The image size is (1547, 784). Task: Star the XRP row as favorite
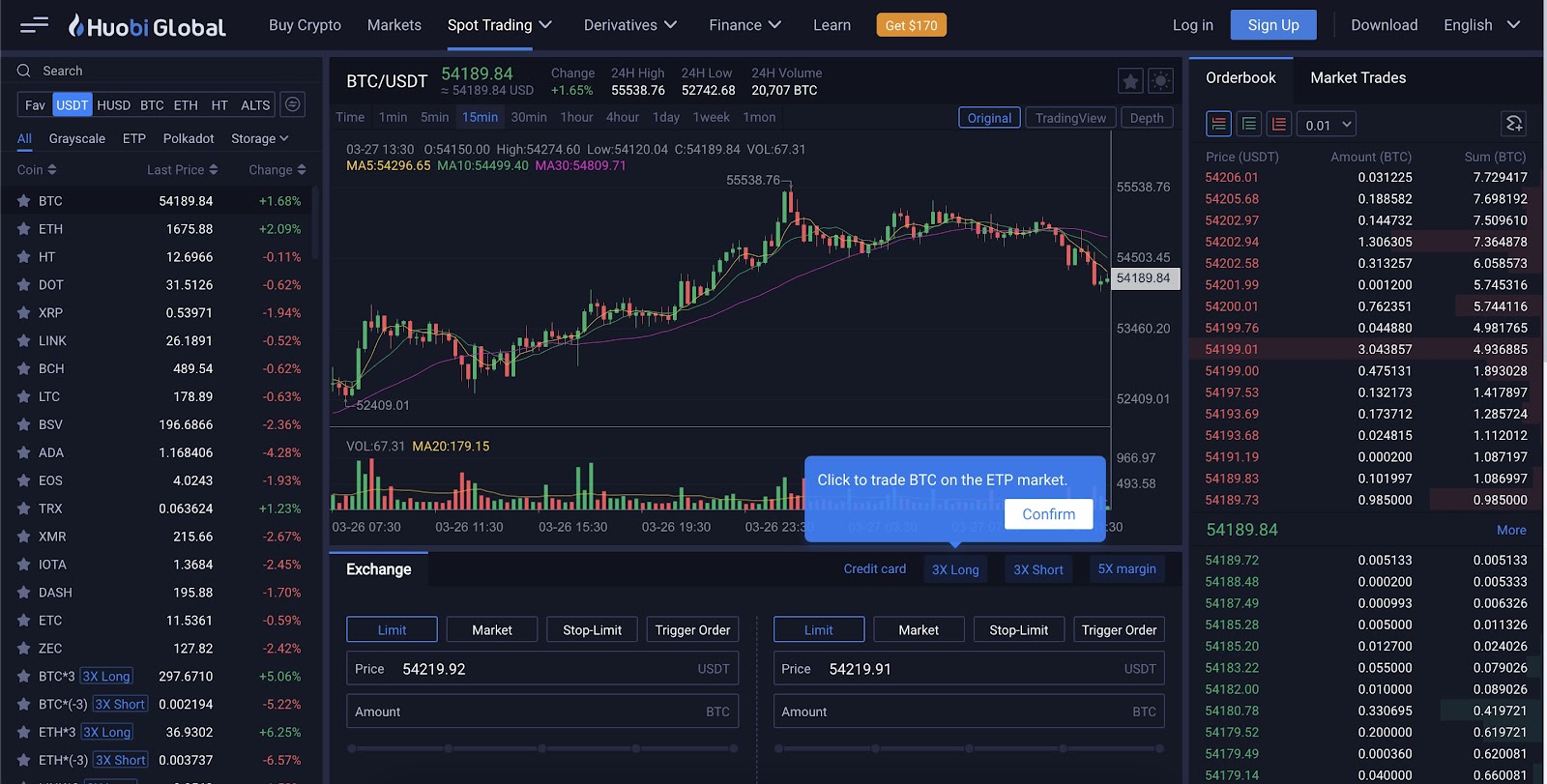tap(23, 313)
